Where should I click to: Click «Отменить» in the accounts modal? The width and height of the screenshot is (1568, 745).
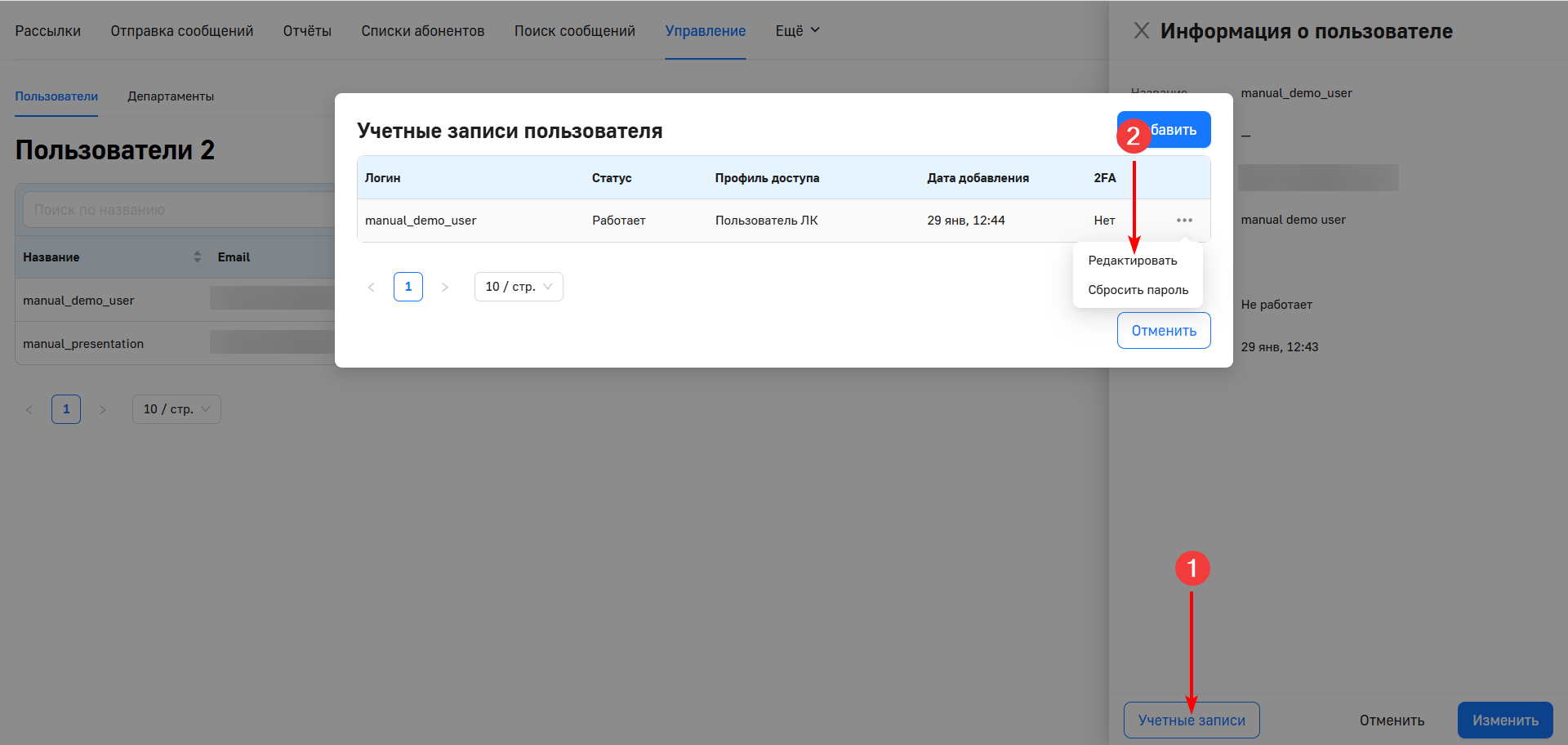coord(1163,330)
